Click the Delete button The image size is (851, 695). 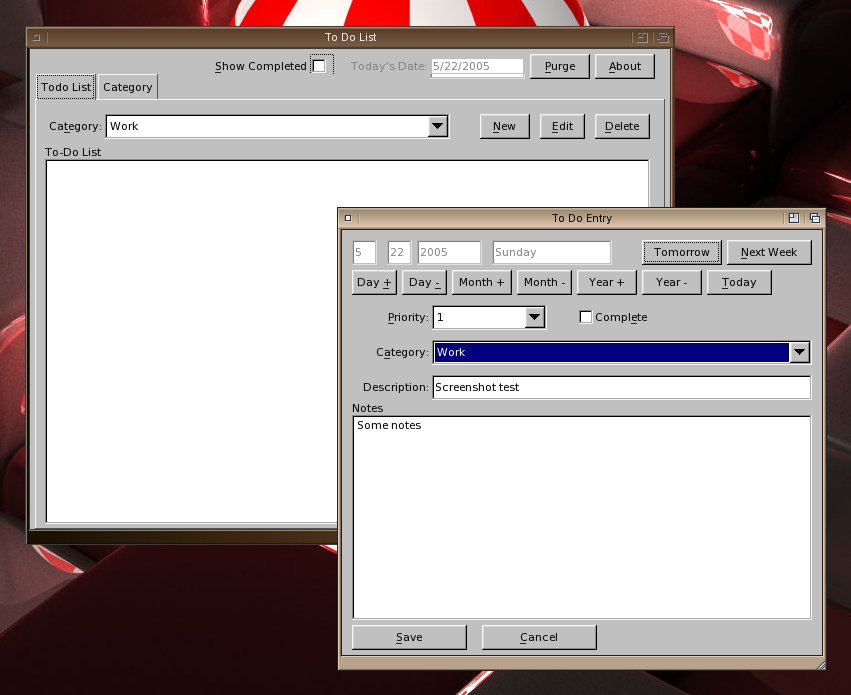point(622,126)
